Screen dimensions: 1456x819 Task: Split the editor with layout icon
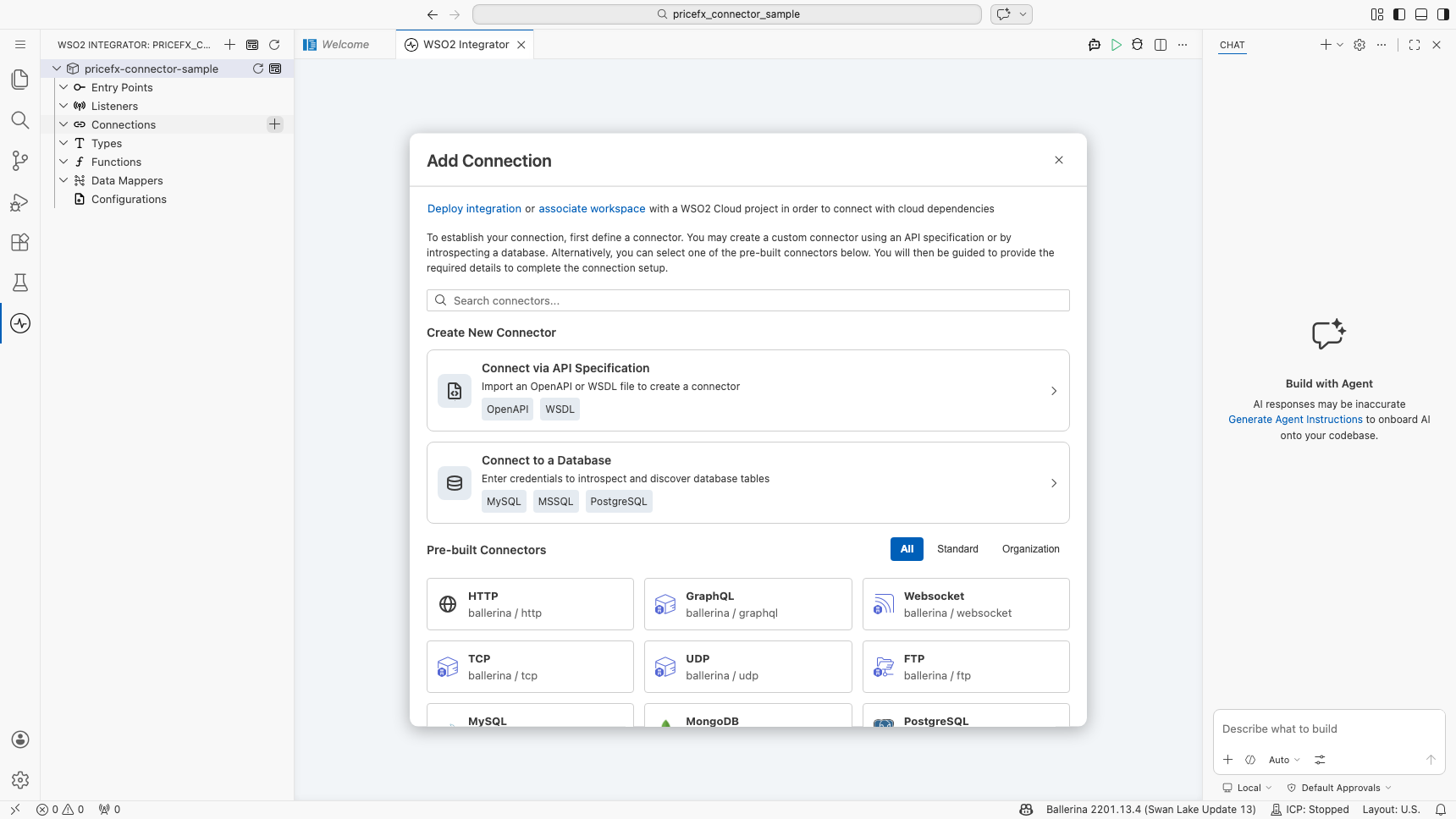1161,45
